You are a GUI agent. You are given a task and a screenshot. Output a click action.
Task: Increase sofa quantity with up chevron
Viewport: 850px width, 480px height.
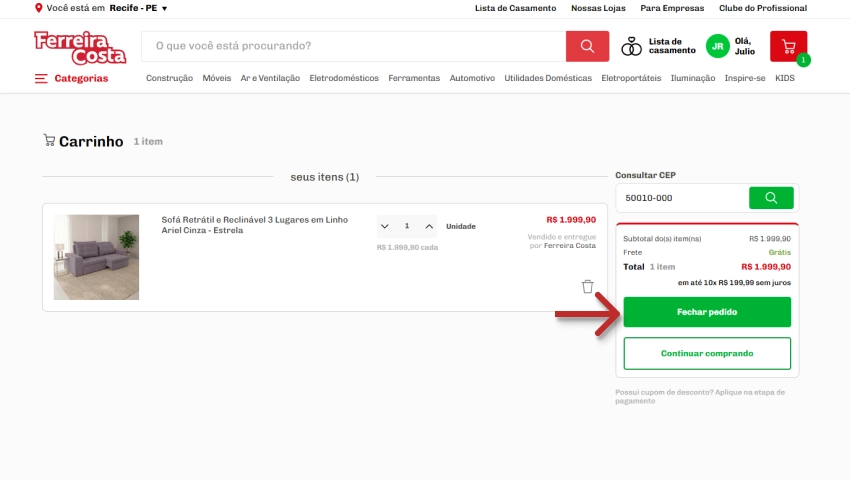coord(429,226)
